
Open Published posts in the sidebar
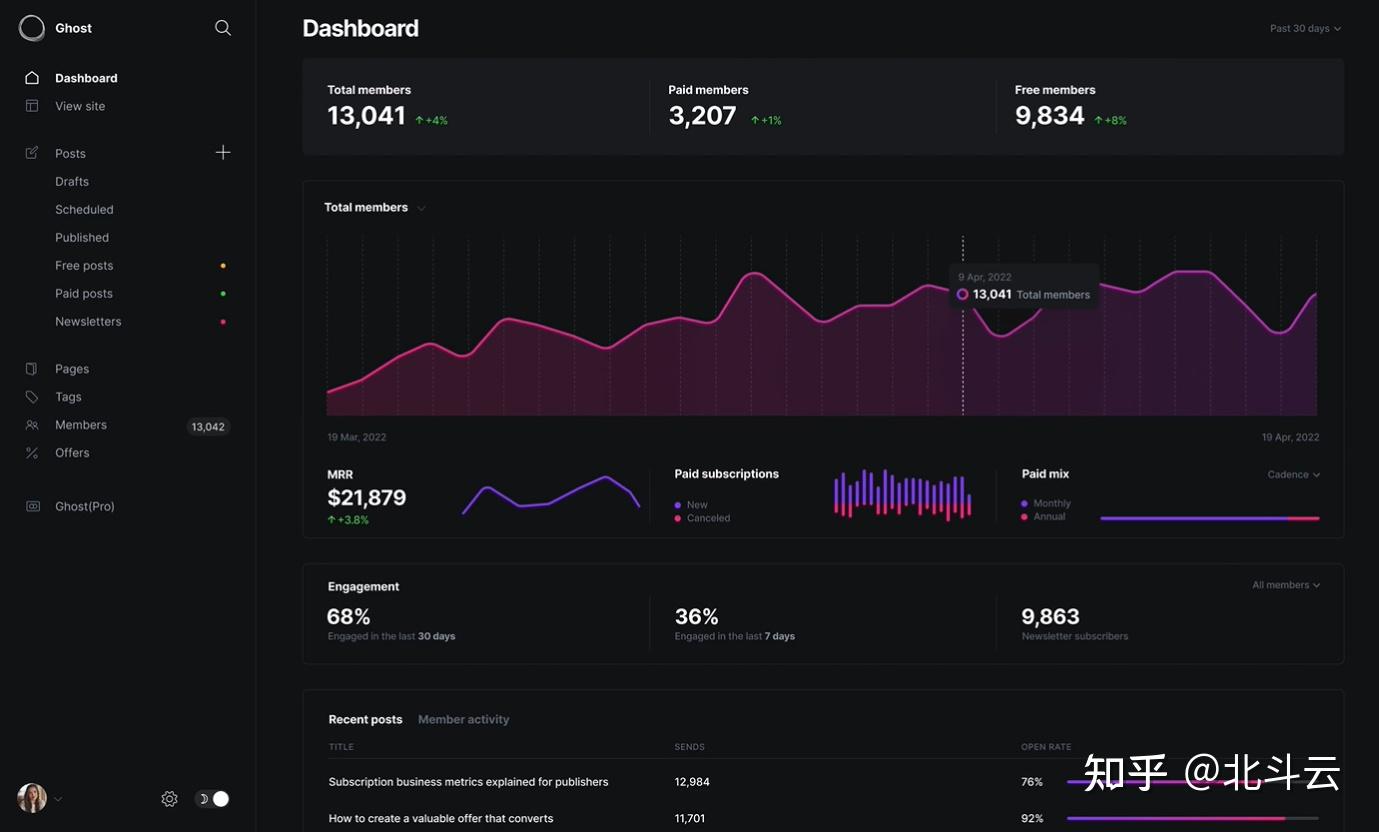[82, 238]
